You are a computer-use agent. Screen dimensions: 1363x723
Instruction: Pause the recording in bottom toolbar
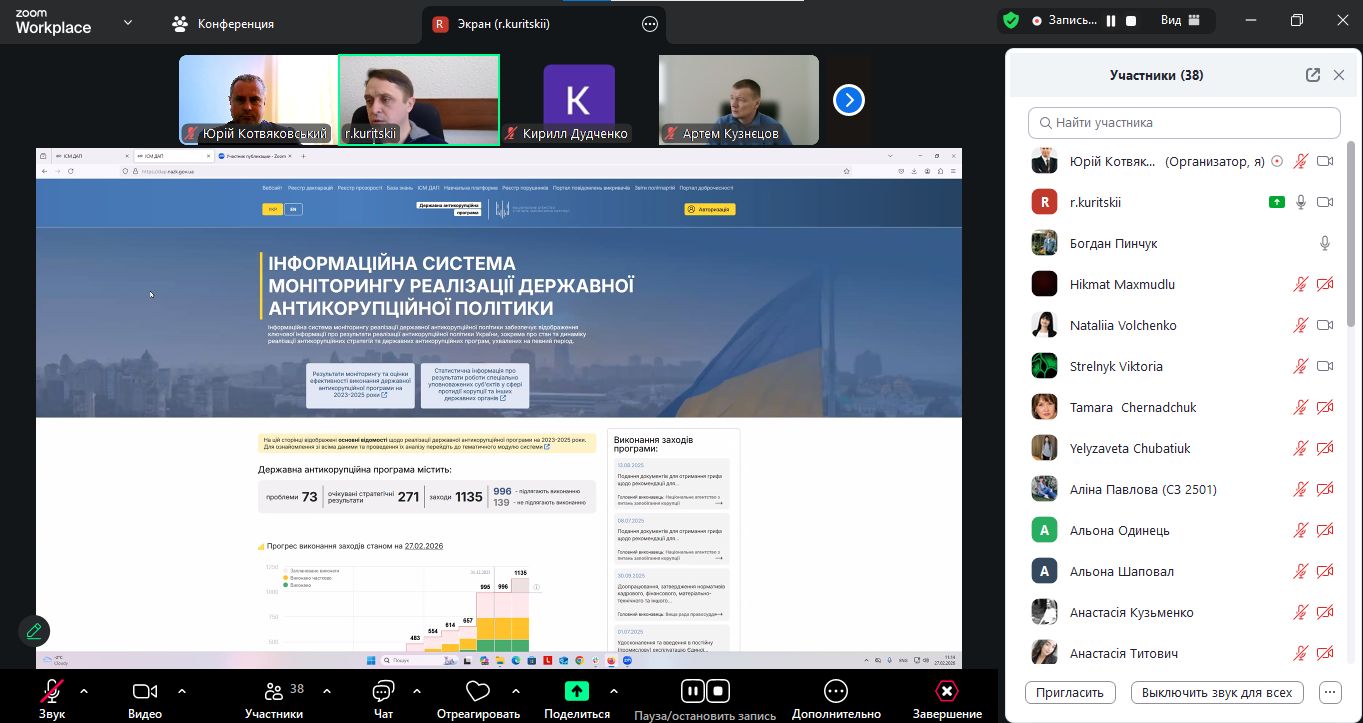click(x=692, y=691)
